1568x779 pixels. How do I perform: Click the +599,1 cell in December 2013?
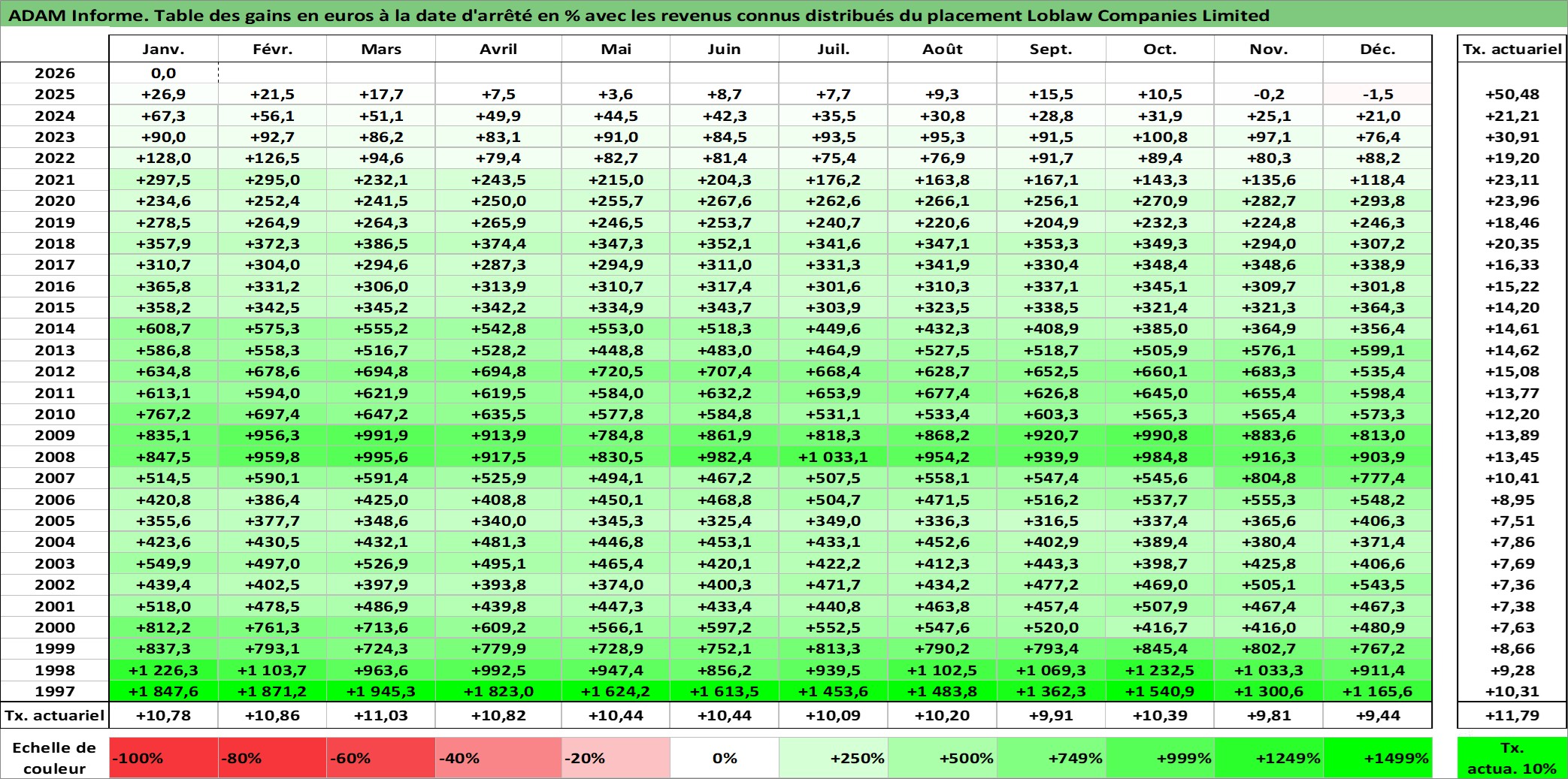tap(1378, 350)
